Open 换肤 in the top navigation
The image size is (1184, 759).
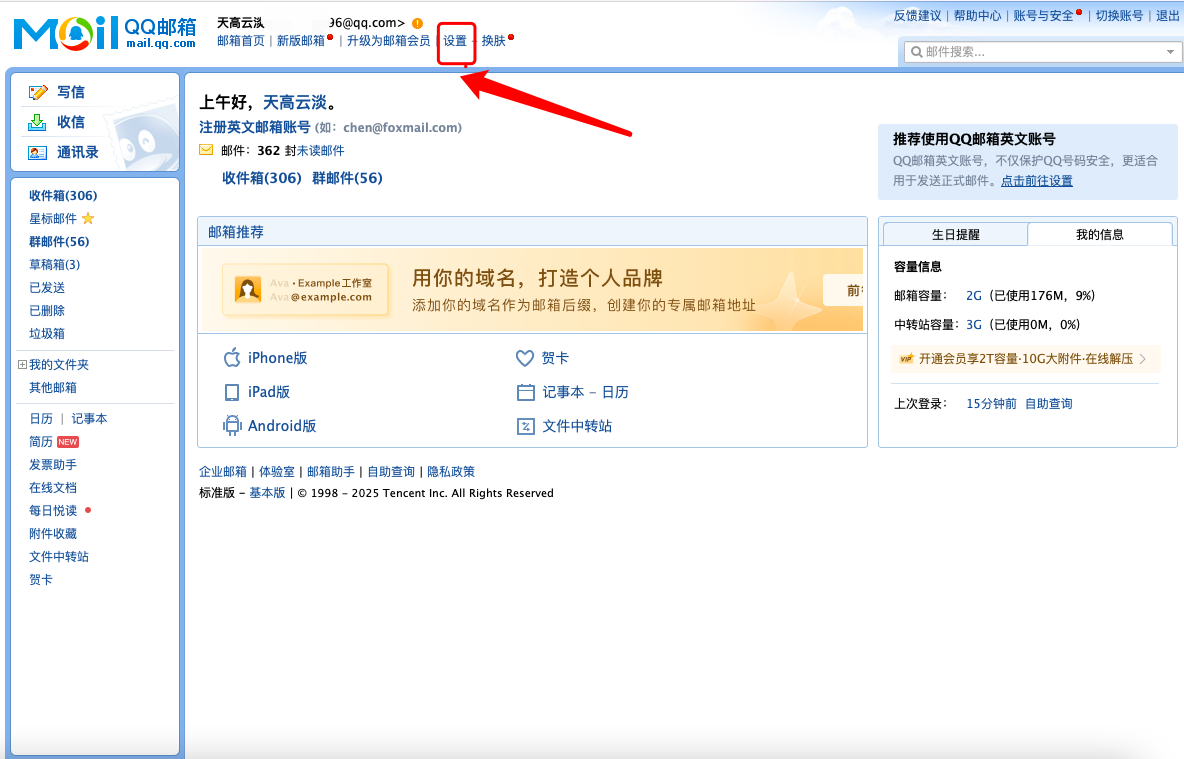[x=494, y=41]
